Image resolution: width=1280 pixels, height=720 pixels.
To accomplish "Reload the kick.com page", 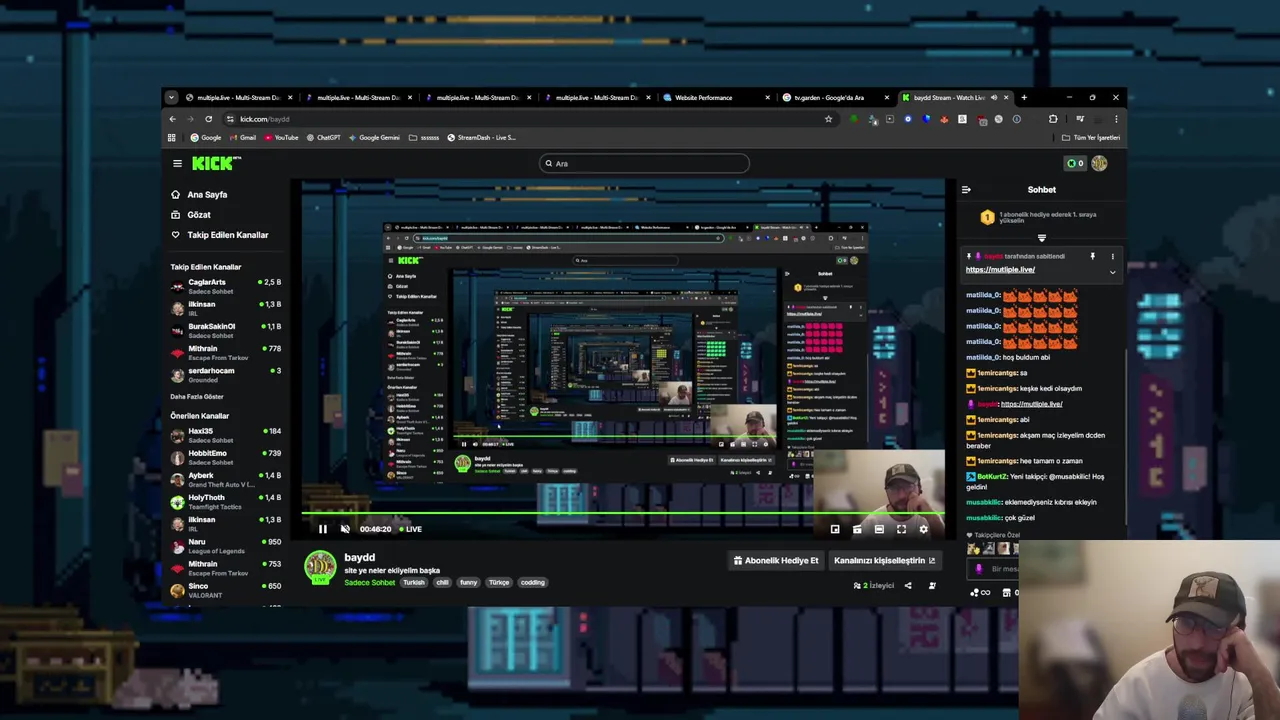I will pos(208,119).
